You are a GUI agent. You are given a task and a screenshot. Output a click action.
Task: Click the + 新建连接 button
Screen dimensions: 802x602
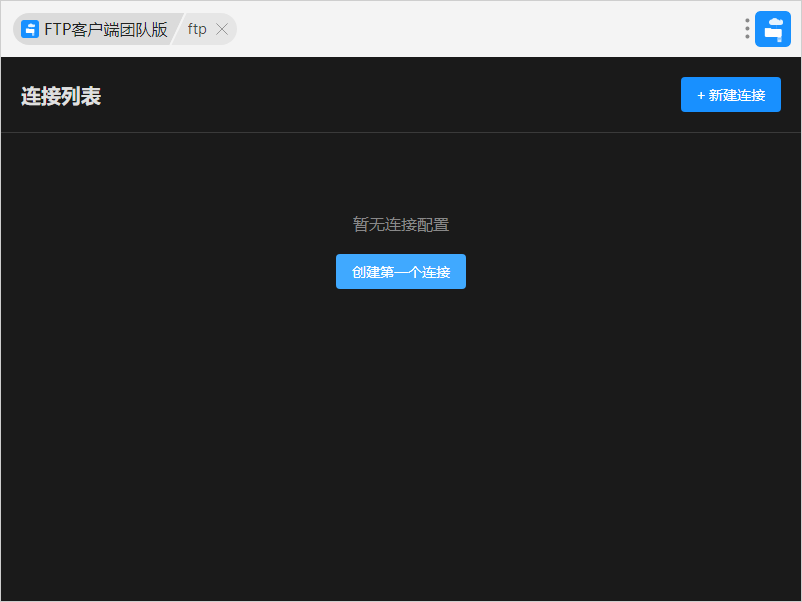tap(730, 95)
